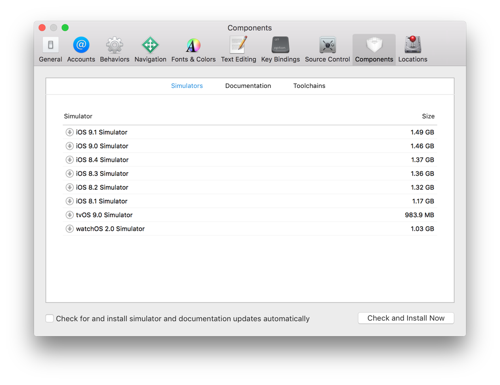Switch to the Documentation tab
This screenshot has height=385, width=500.
pyautogui.click(x=248, y=86)
